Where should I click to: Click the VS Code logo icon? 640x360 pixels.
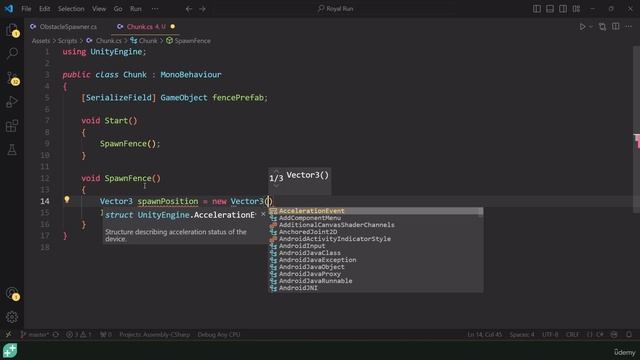click(x=9, y=9)
